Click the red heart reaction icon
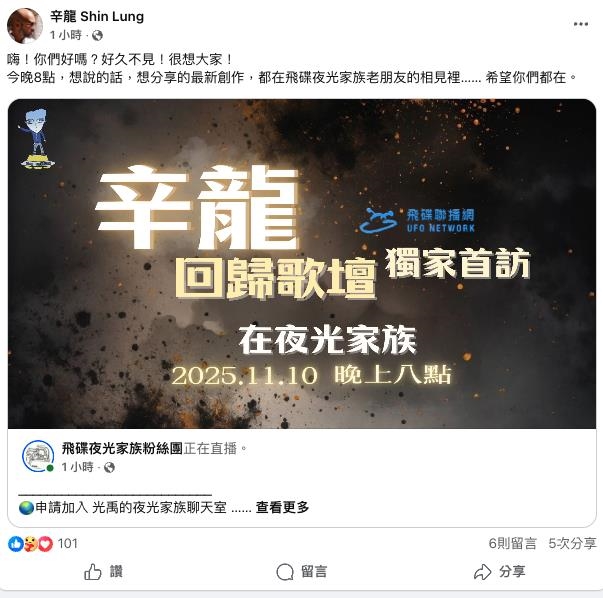603x598 pixels. pyautogui.click(x=45, y=544)
